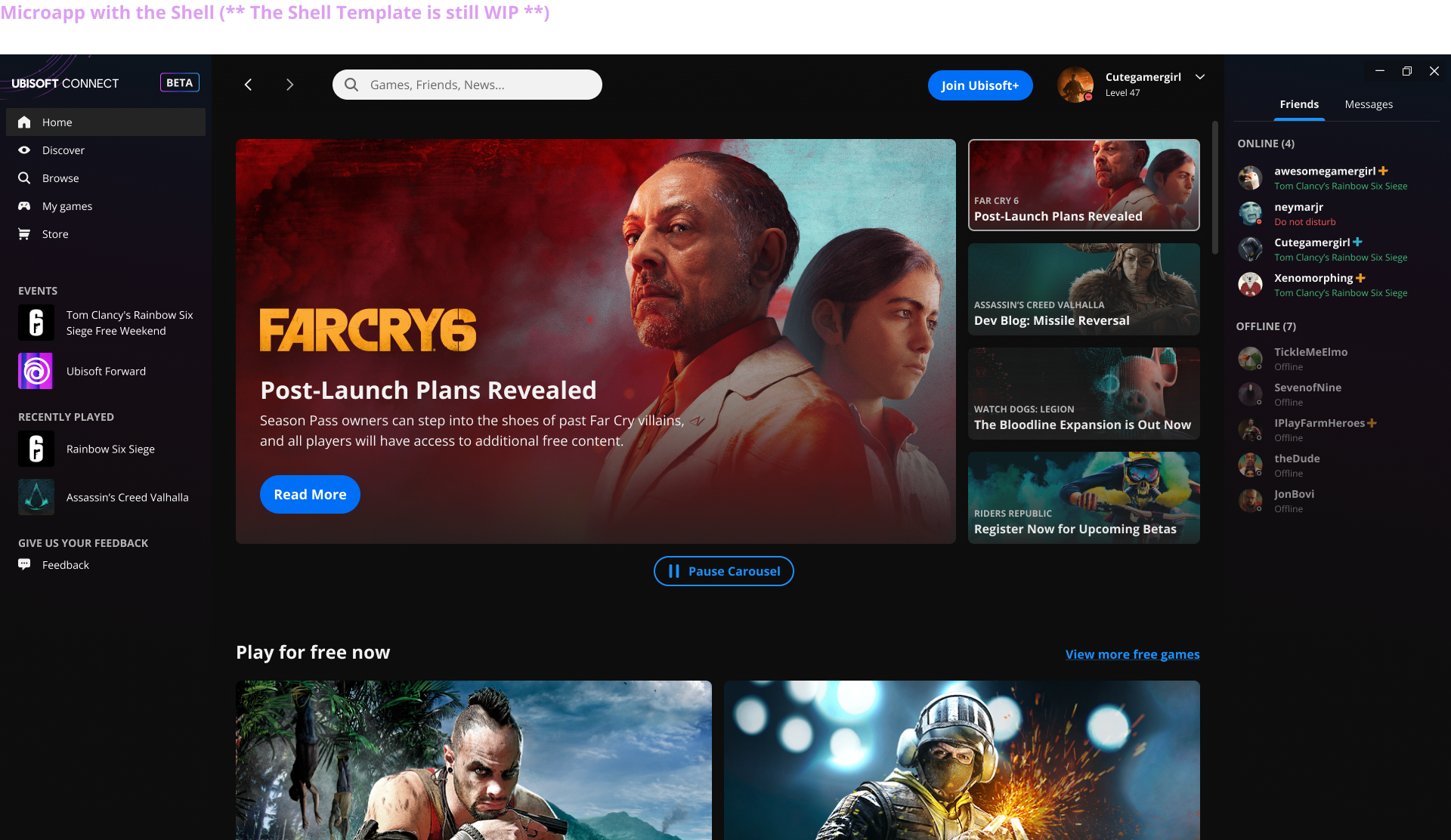Click the Watch Dogs Legion Bloodline thumbnail

[x=1083, y=393]
